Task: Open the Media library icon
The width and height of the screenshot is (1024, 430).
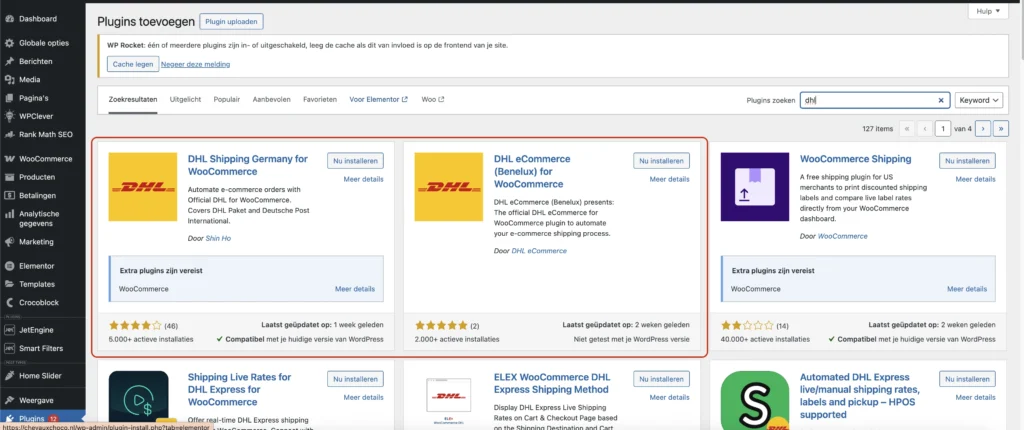Action: pyautogui.click(x=9, y=80)
